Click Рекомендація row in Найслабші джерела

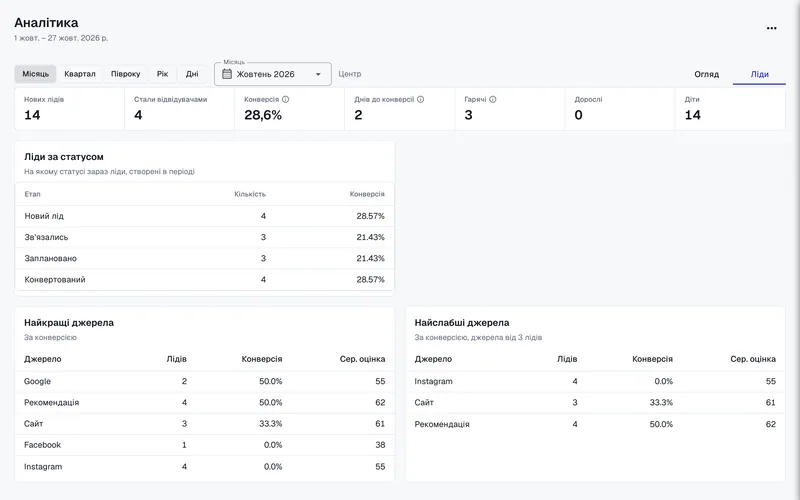pyautogui.click(x=595, y=424)
